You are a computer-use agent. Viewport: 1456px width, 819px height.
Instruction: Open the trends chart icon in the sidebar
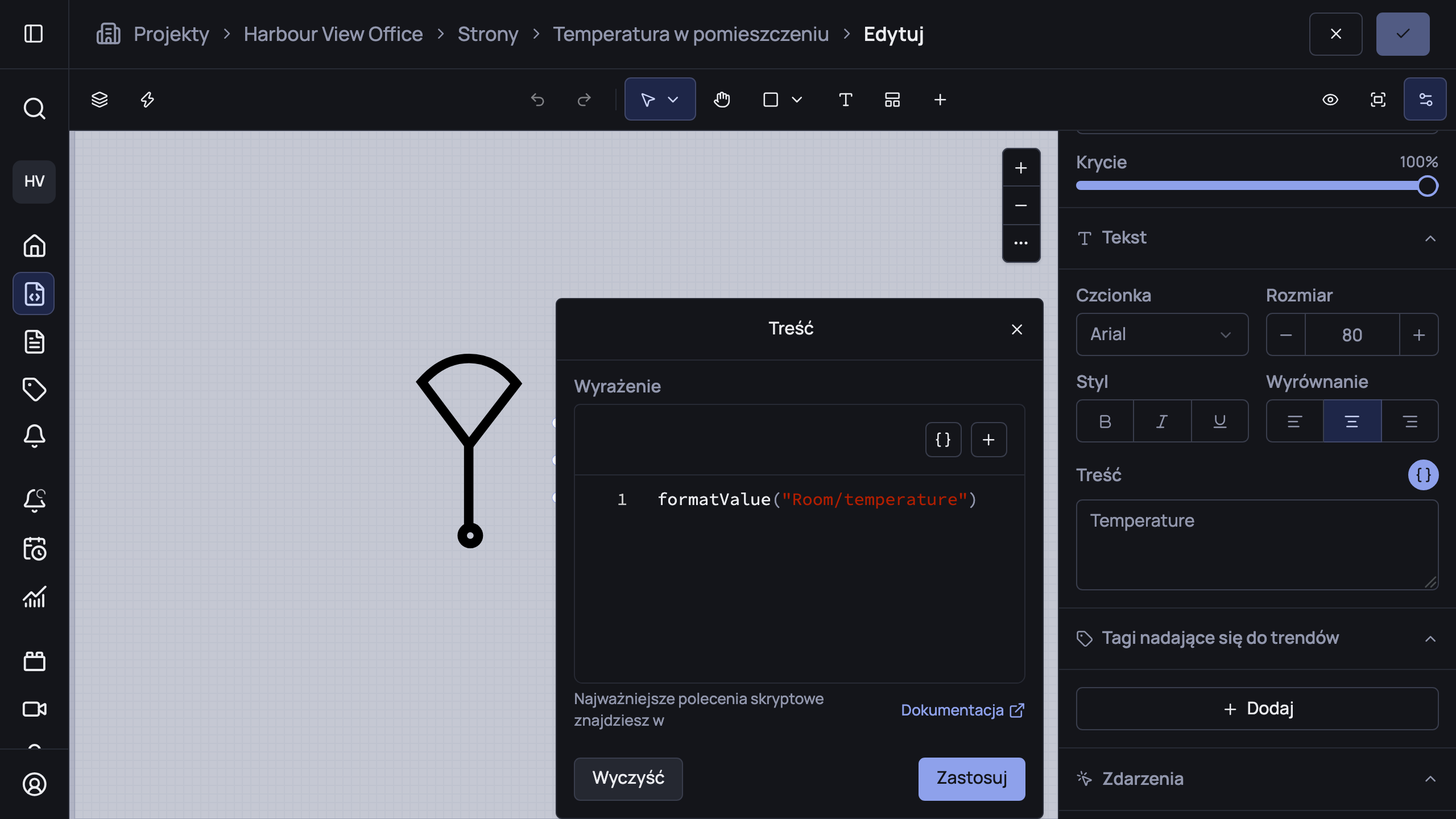[x=34, y=597]
